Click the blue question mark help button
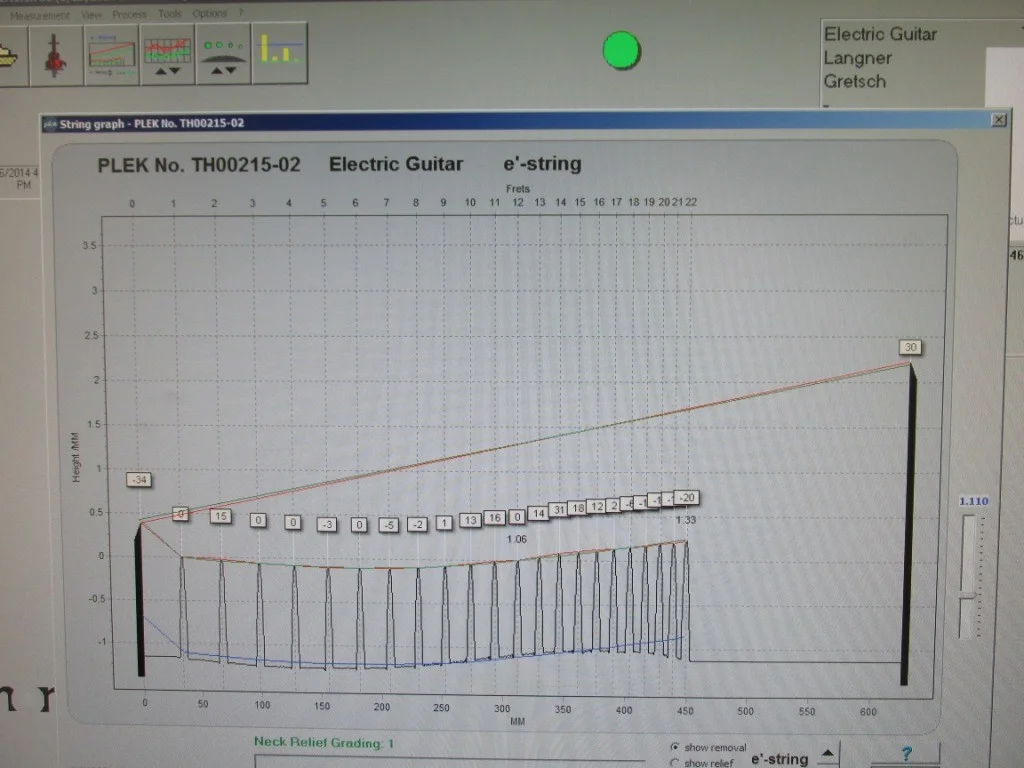The width and height of the screenshot is (1024, 768). pos(906,755)
